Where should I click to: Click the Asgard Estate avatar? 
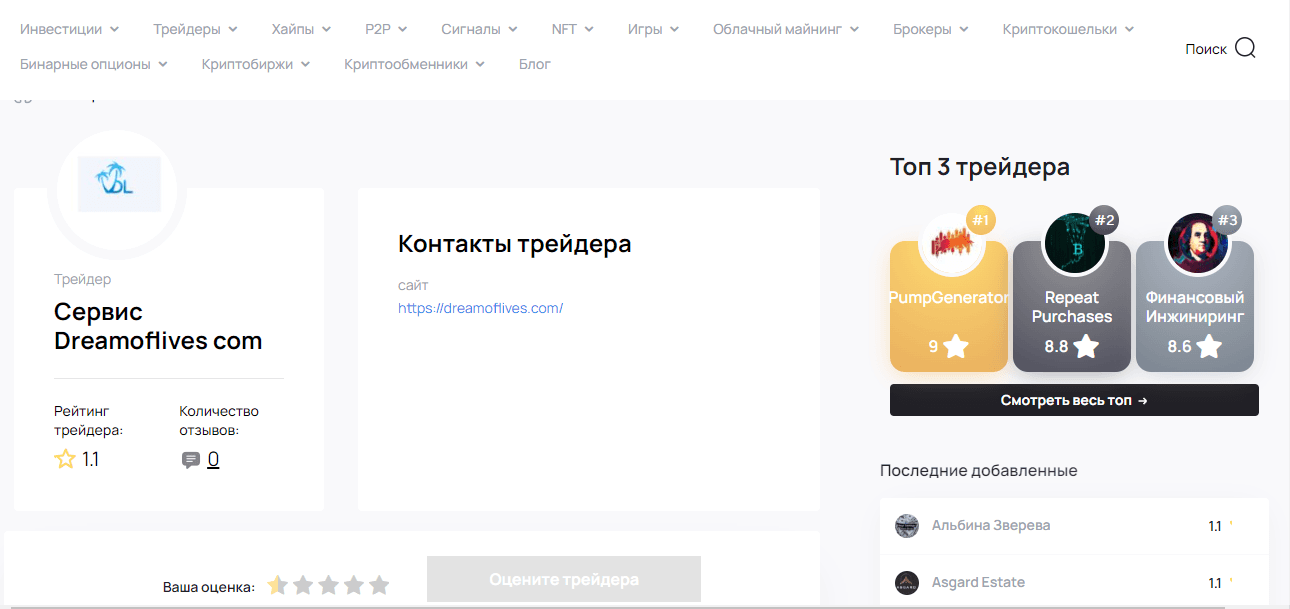coord(906,582)
